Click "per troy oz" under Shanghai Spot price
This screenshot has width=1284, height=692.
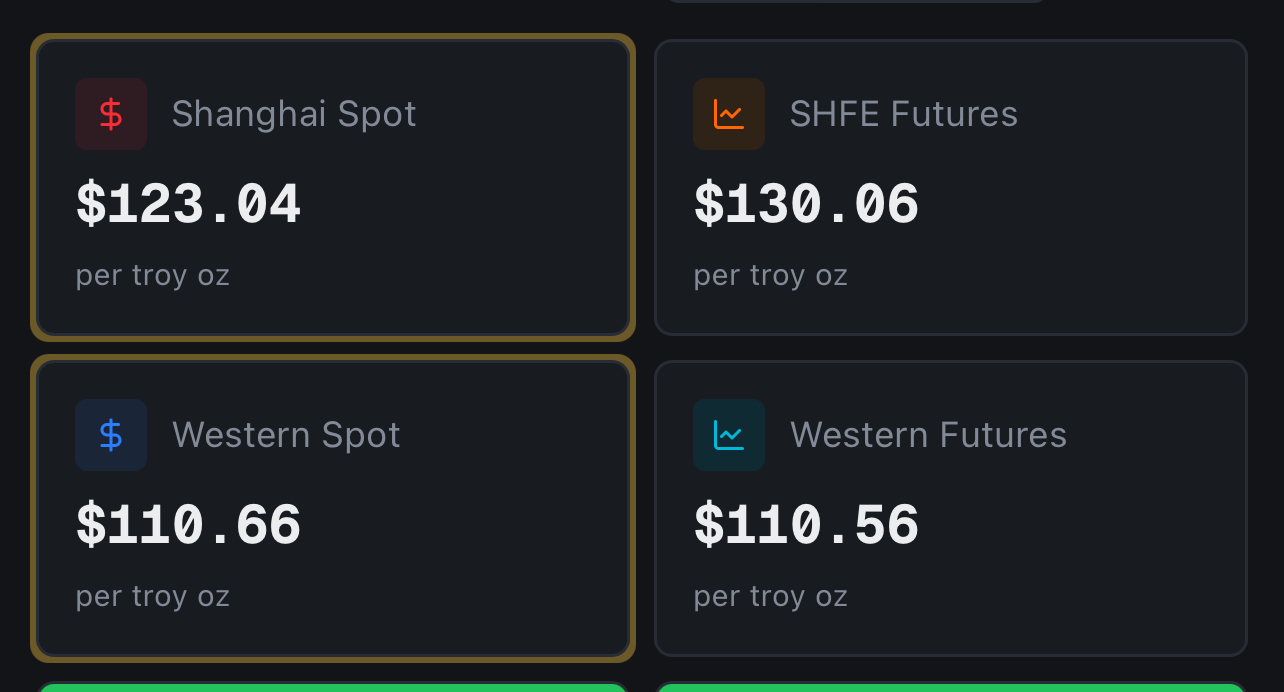[x=153, y=275]
